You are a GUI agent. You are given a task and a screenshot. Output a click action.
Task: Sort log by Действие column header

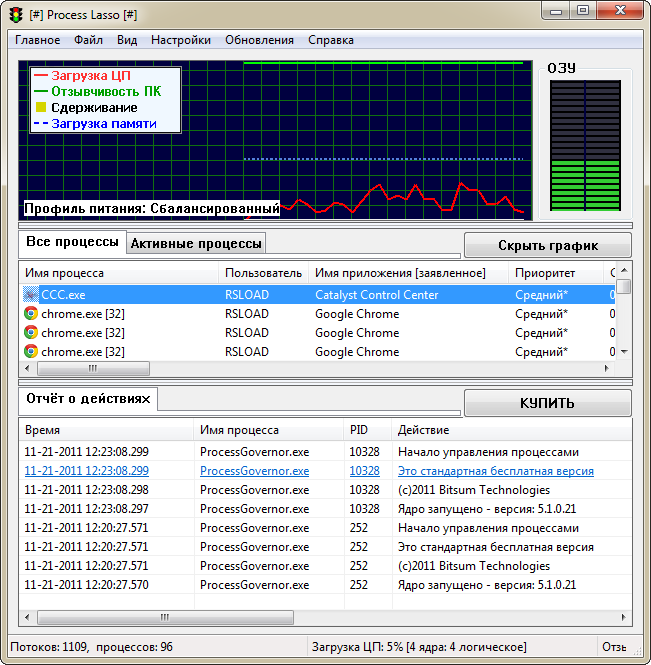[x=511, y=430]
